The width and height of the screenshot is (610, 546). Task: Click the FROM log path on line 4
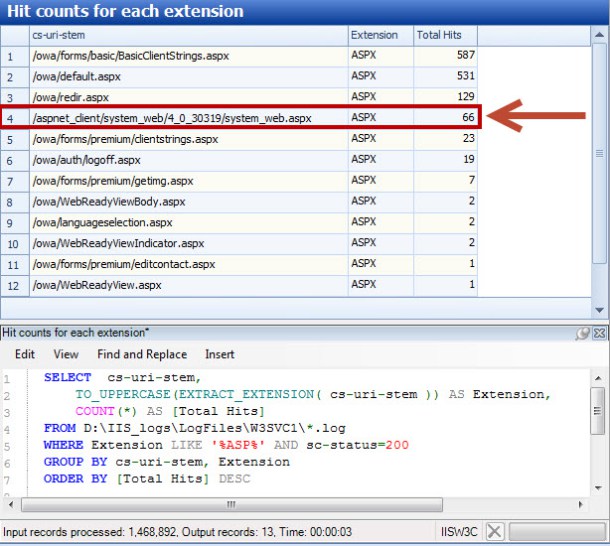point(214,428)
